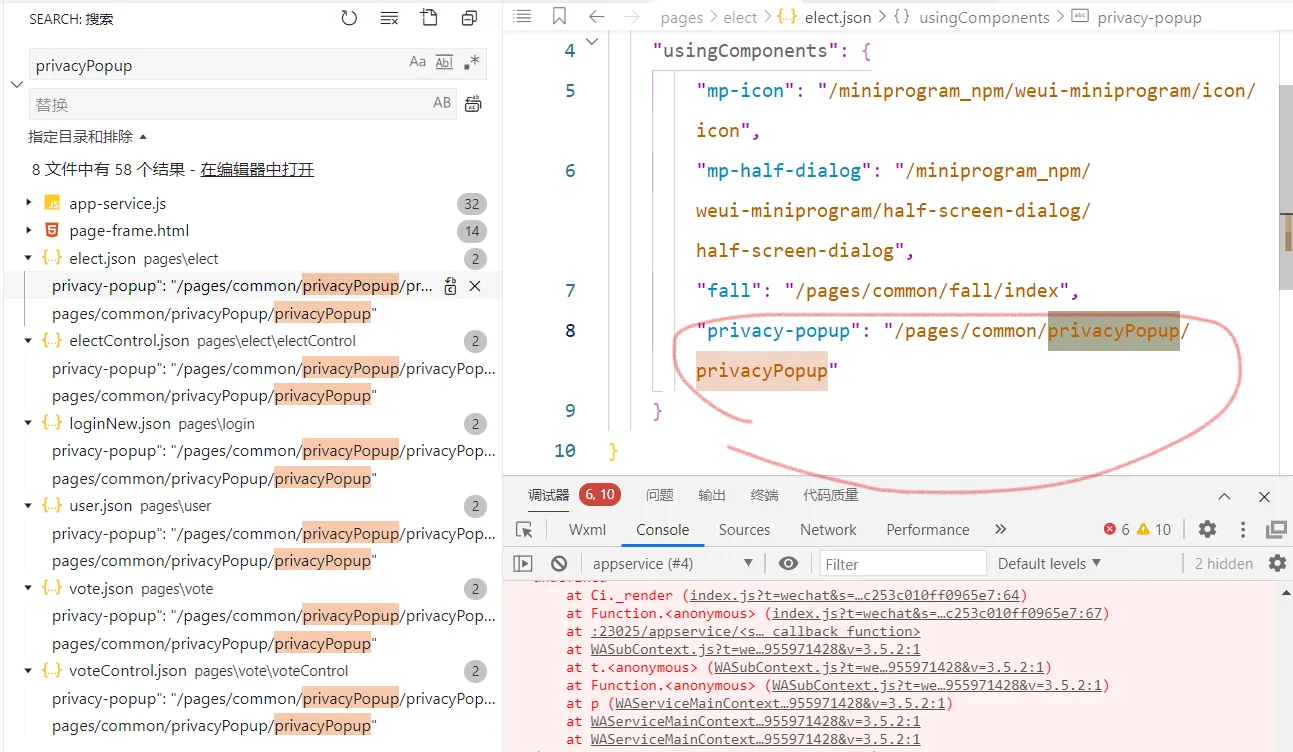Collapse all search results
Viewport: 1293px width, 752px height.
point(469,18)
